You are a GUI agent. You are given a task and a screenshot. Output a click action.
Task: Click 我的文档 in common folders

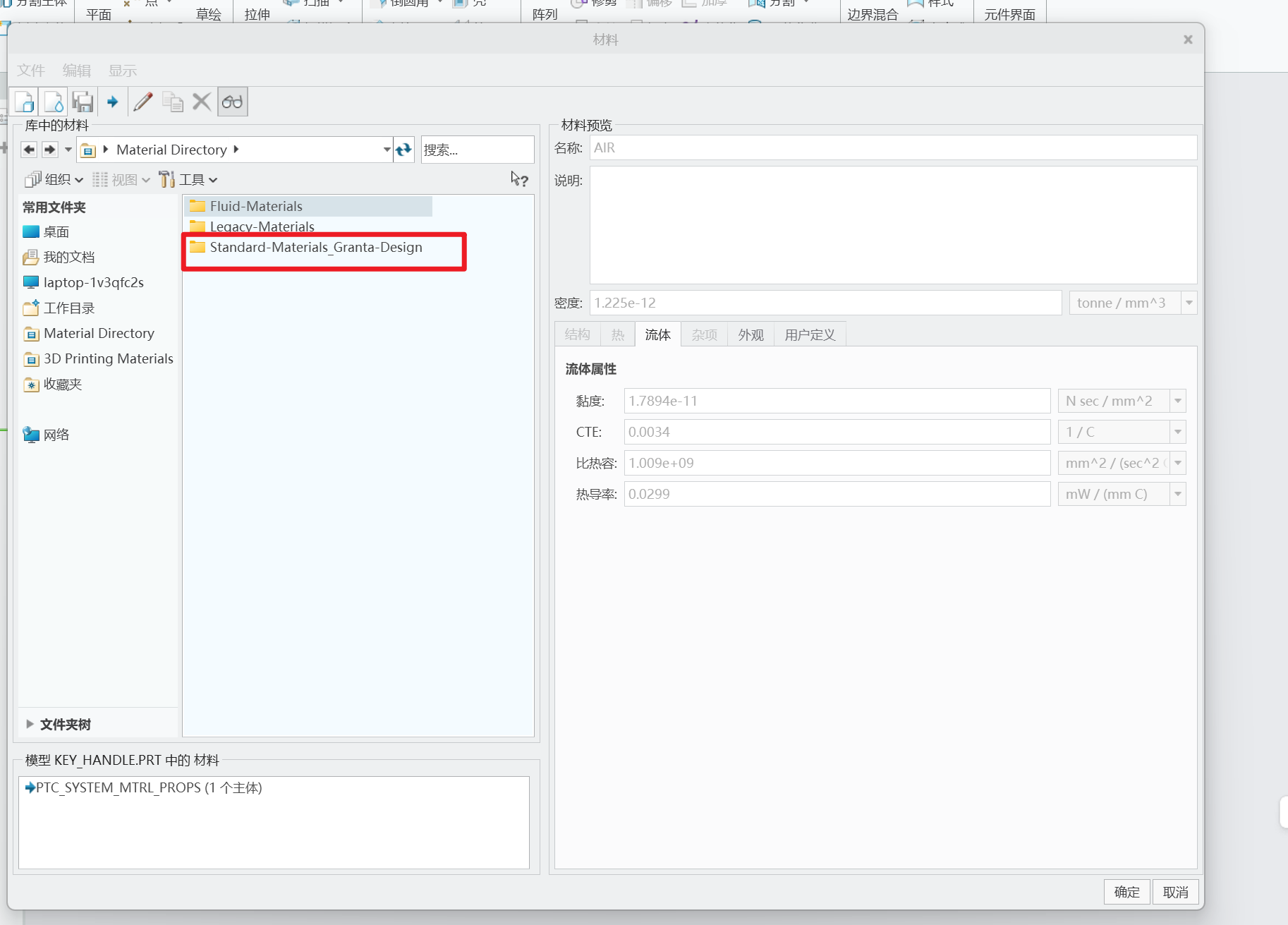[x=59, y=257]
